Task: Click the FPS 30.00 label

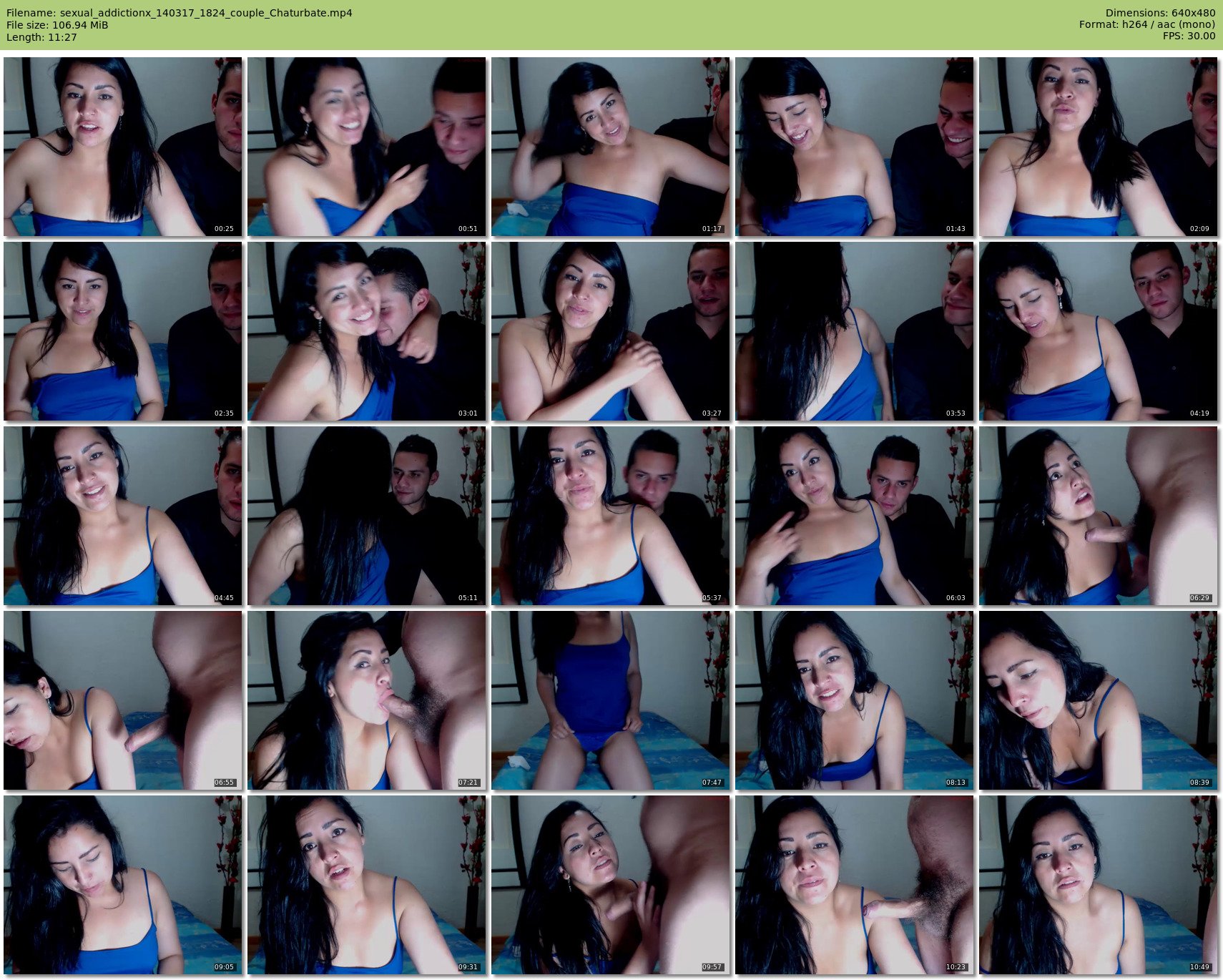Action: point(1189,36)
